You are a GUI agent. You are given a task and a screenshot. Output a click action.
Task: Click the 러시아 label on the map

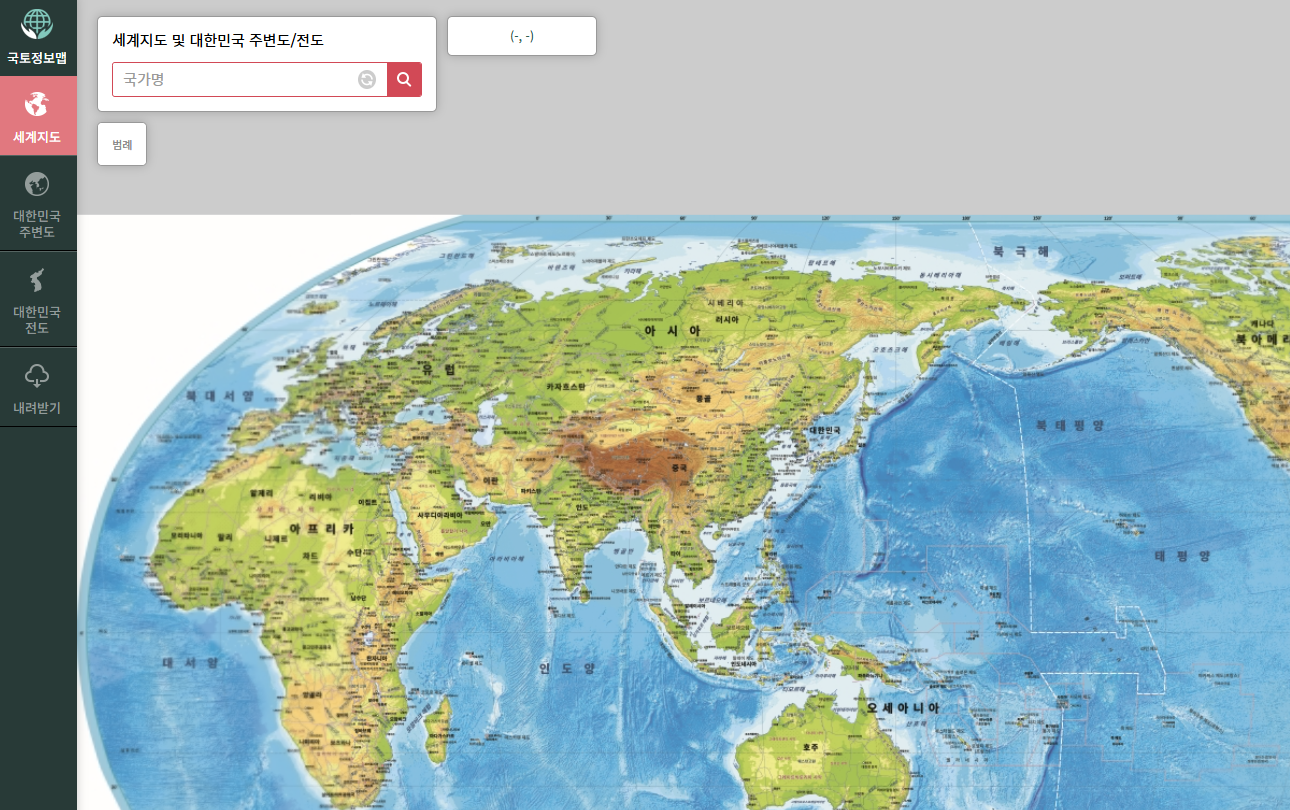pyautogui.click(x=726, y=320)
